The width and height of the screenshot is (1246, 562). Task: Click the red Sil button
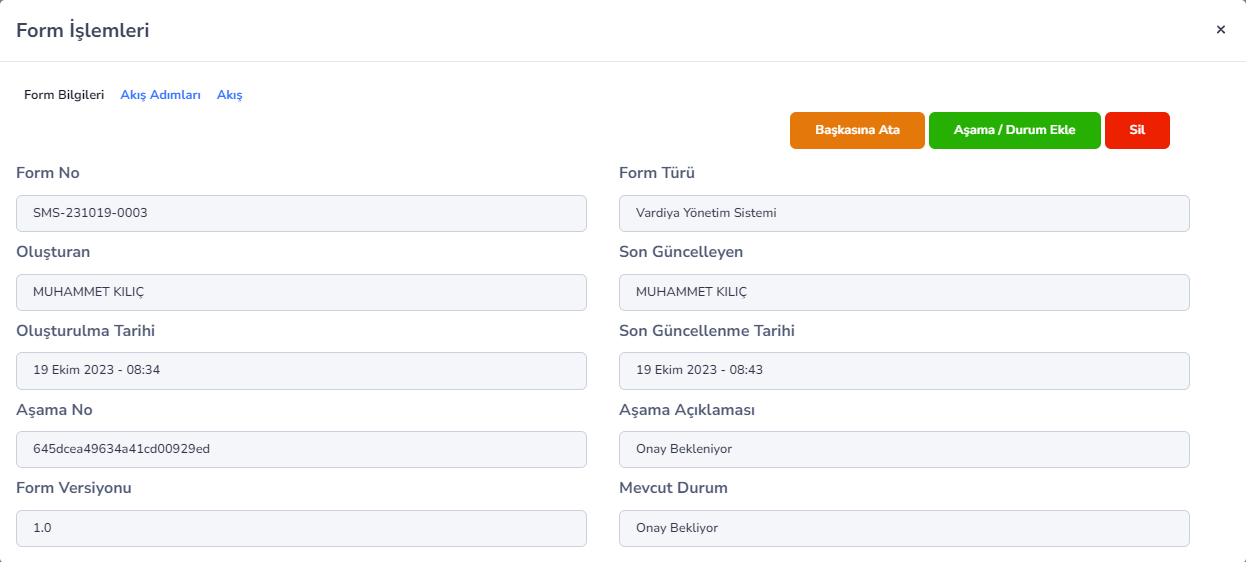(x=1137, y=130)
